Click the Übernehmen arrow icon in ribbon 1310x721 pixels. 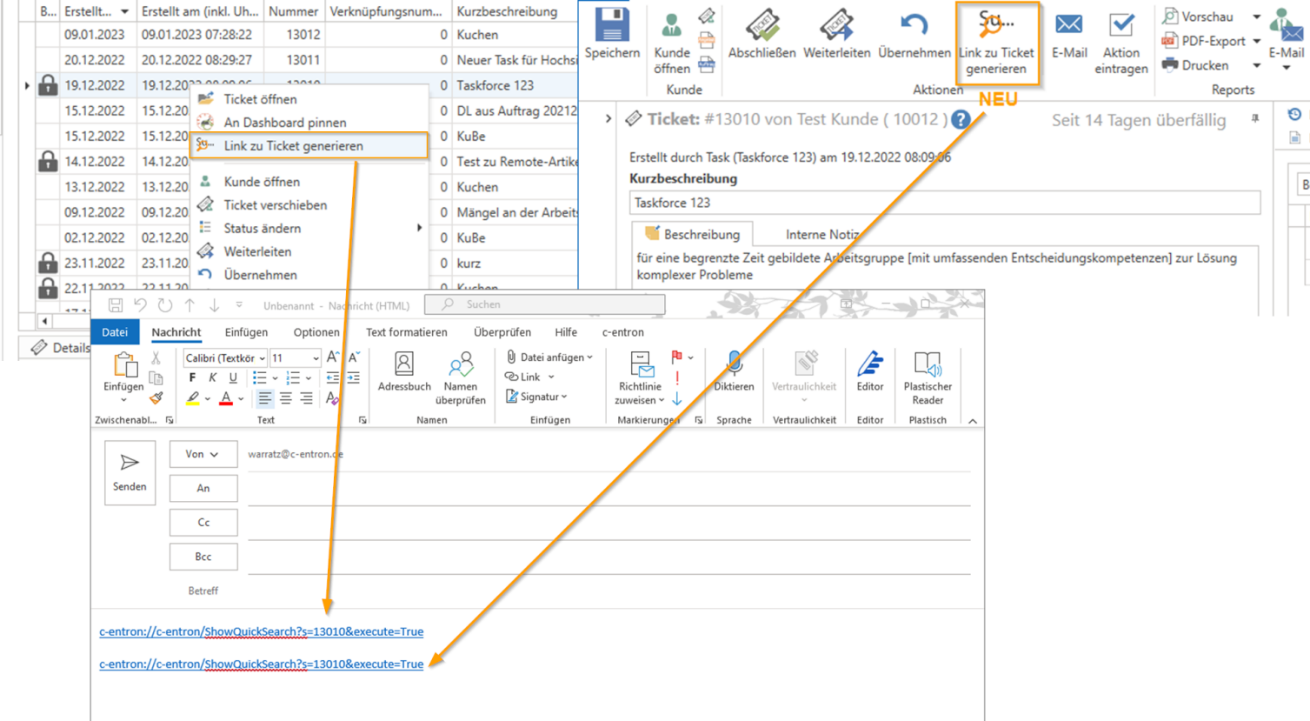pos(913,27)
